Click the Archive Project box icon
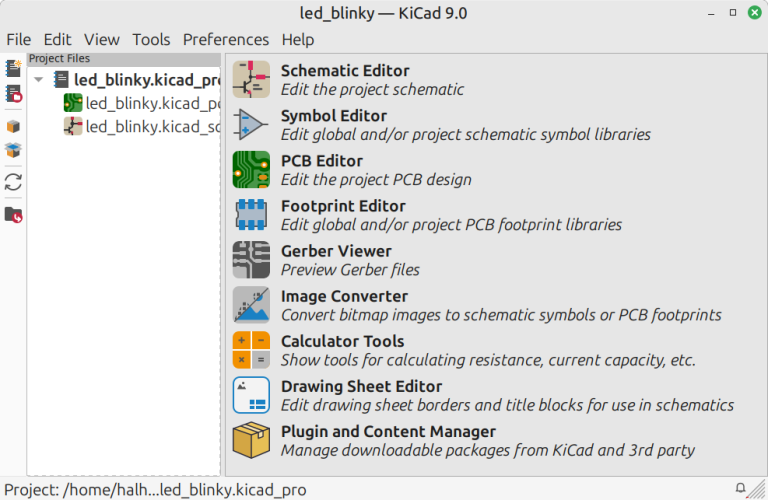This screenshot has height=500, width=768. [14, 127]
